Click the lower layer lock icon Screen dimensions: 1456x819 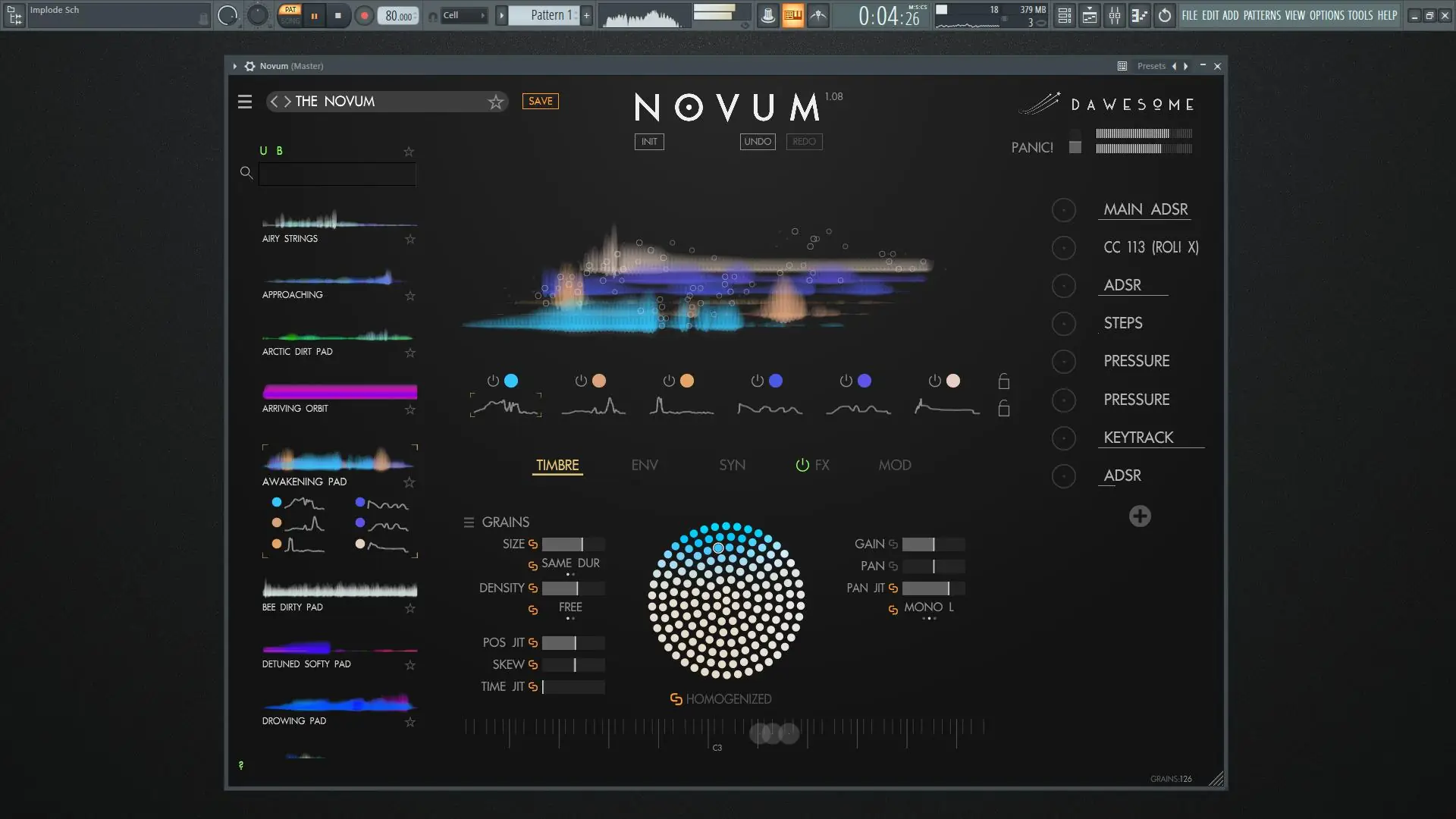pos(1003,409)
